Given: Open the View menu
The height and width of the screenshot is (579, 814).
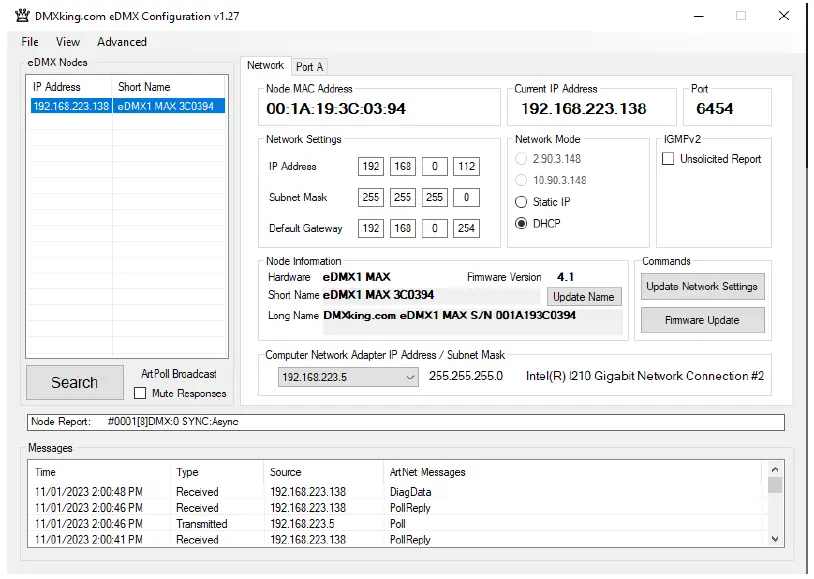Looking at the screenshot, I should click(68, 42).
